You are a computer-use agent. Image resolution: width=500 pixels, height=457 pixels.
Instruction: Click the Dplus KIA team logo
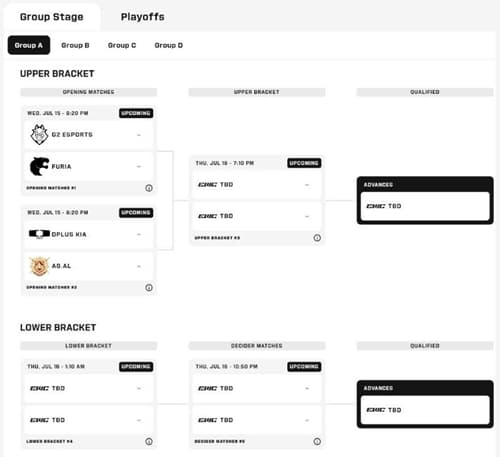[39, 234]
